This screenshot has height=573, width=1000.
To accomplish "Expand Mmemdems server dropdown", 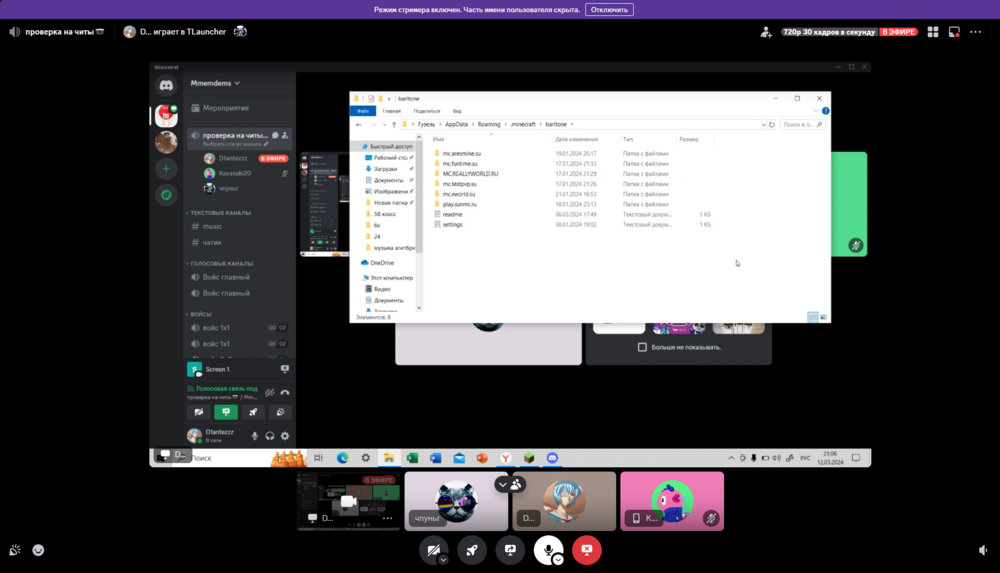I will point(215,83).
